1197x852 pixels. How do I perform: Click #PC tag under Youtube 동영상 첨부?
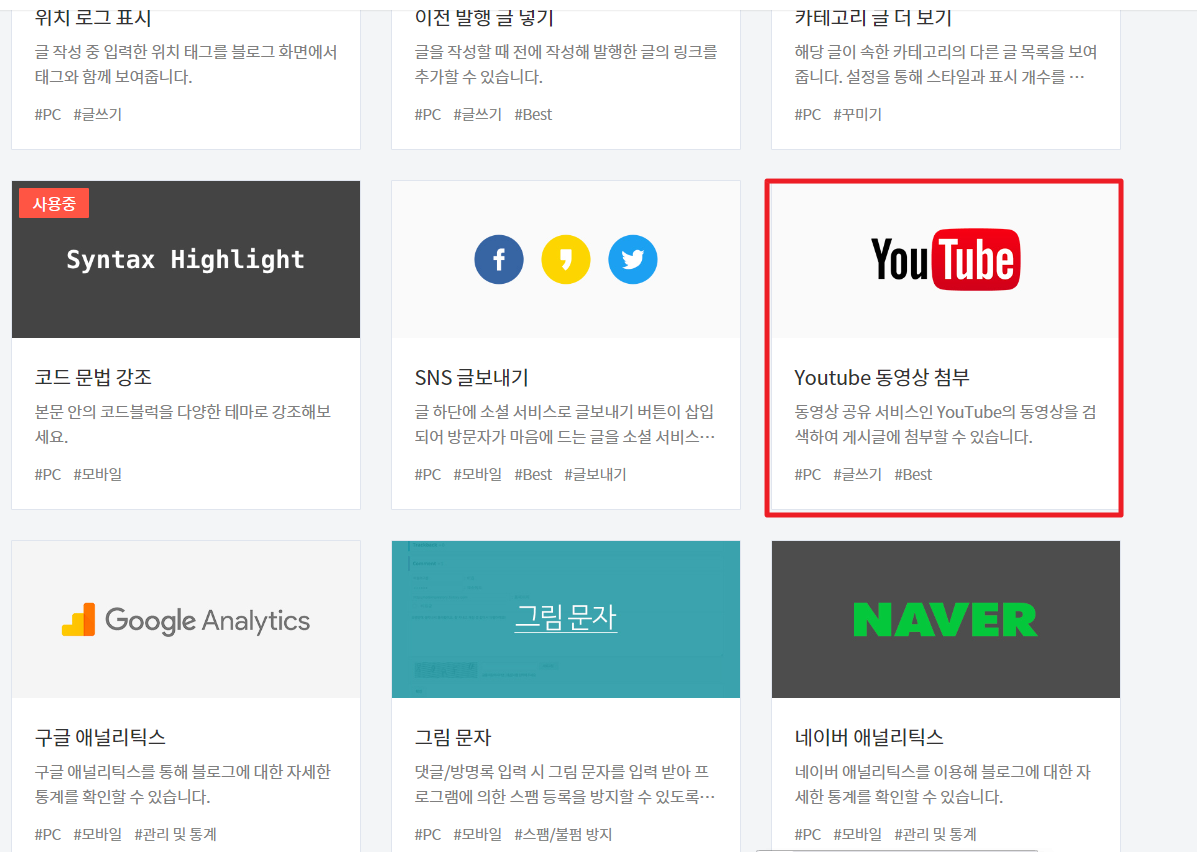808,475
